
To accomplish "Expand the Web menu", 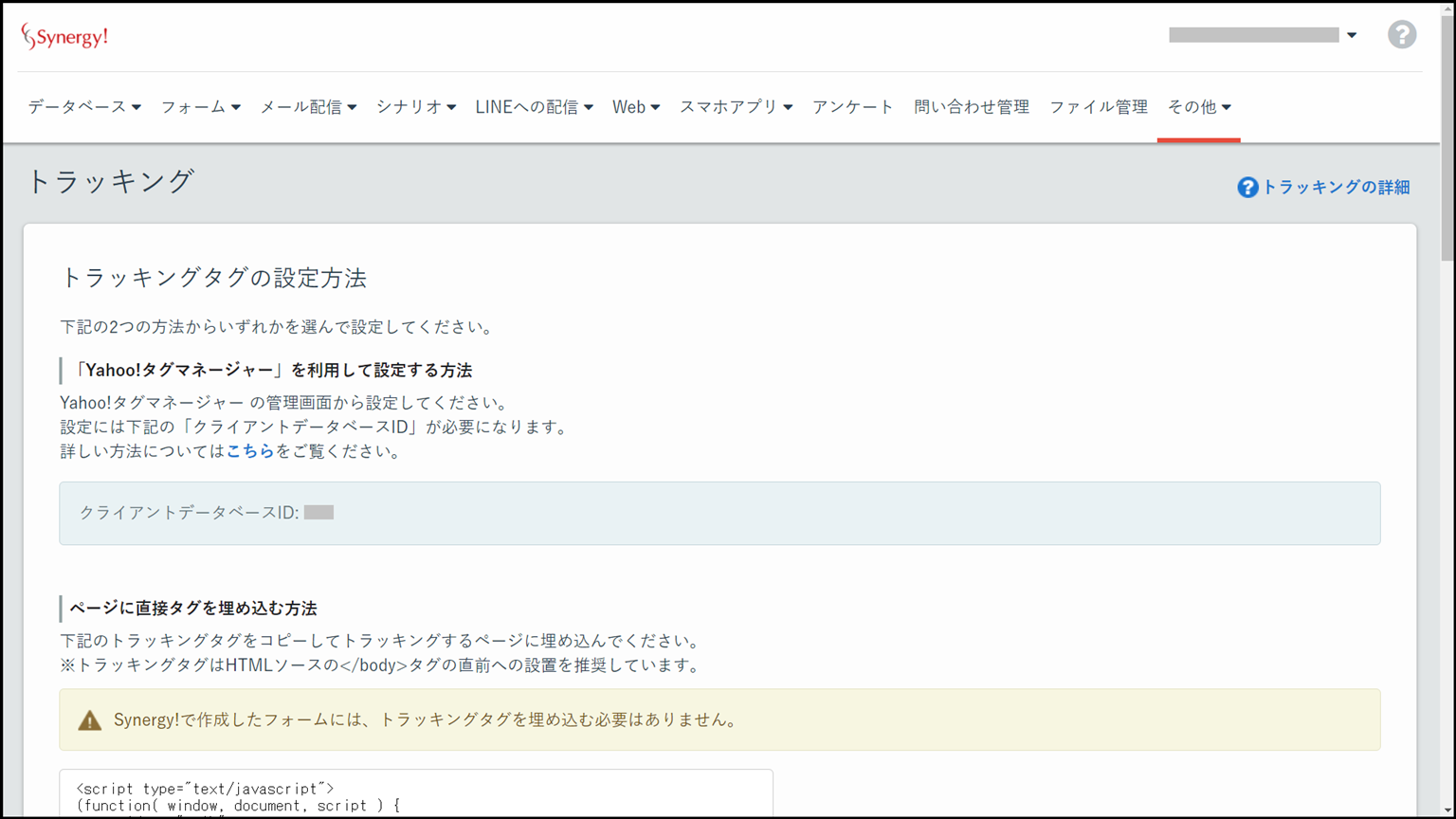I will [x=635, y=107].
